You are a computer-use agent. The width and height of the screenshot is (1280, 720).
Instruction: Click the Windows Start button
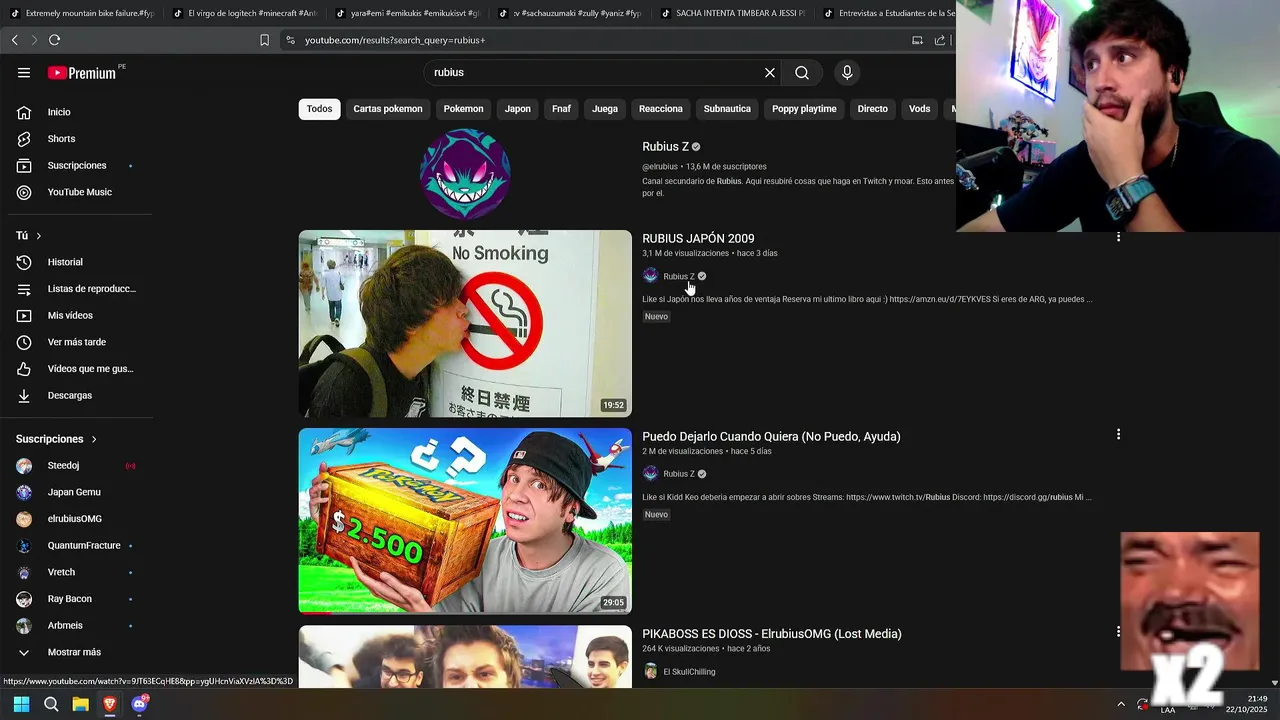point(21,704)
